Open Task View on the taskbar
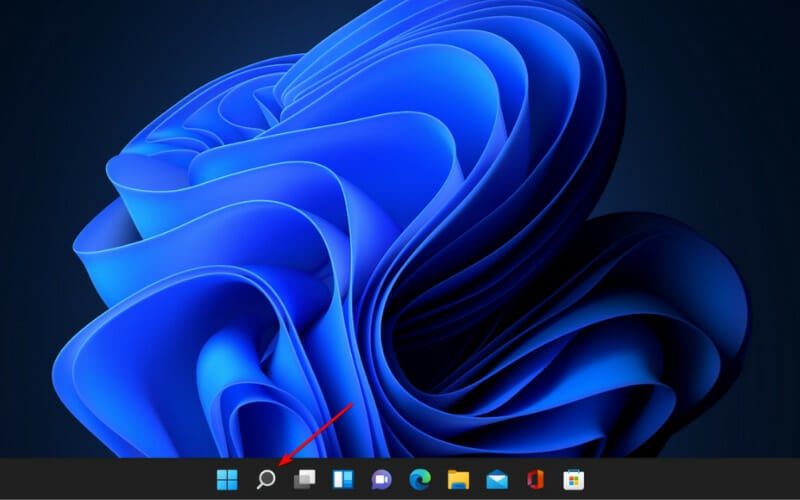 pyautogui.click(x=305, y=480)
